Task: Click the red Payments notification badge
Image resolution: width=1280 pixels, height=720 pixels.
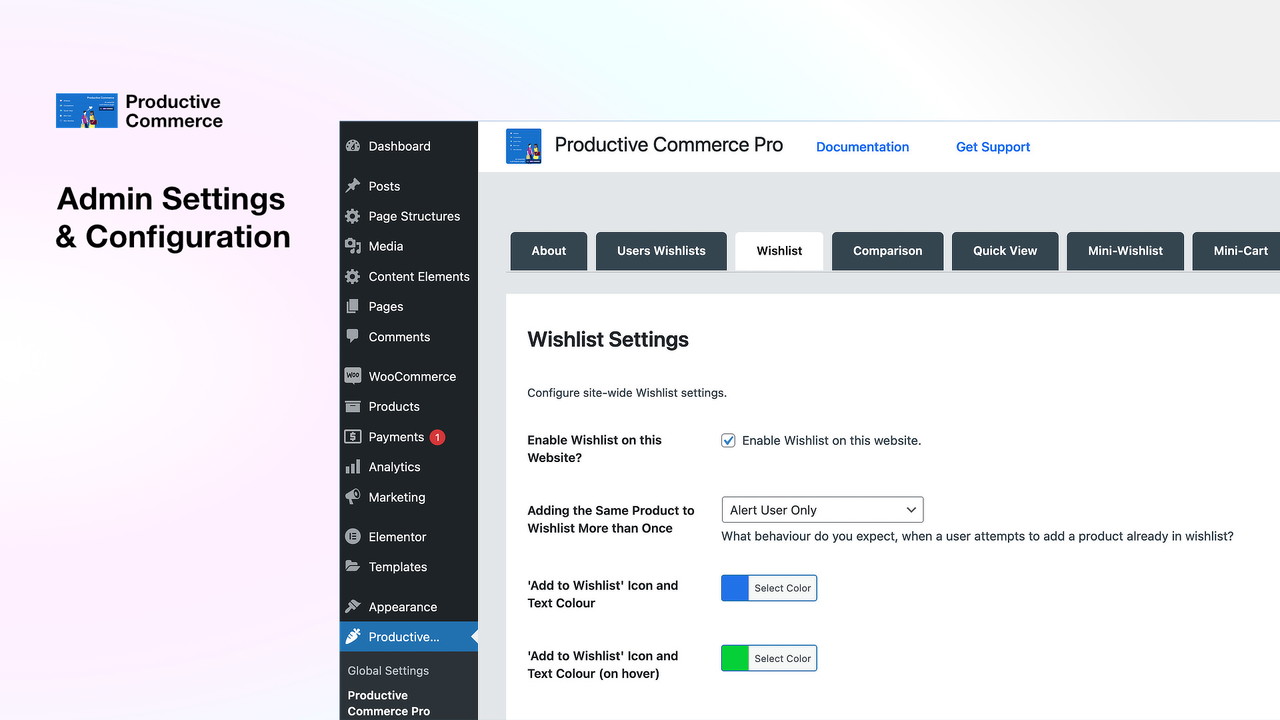Action: pos(437,437)
